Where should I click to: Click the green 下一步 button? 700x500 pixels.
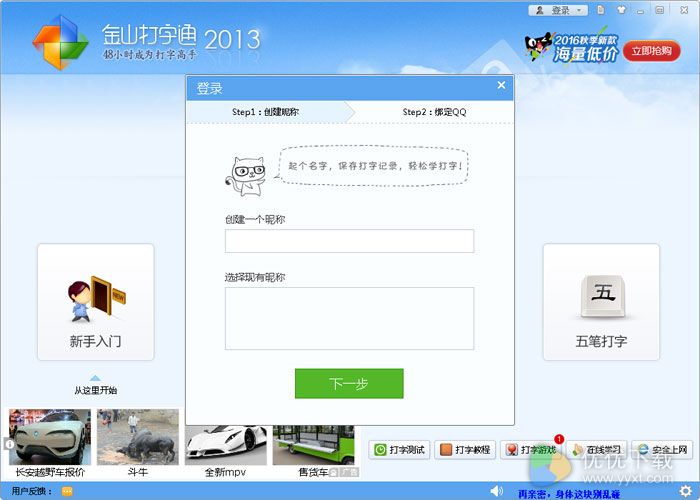tap(349, 383)
